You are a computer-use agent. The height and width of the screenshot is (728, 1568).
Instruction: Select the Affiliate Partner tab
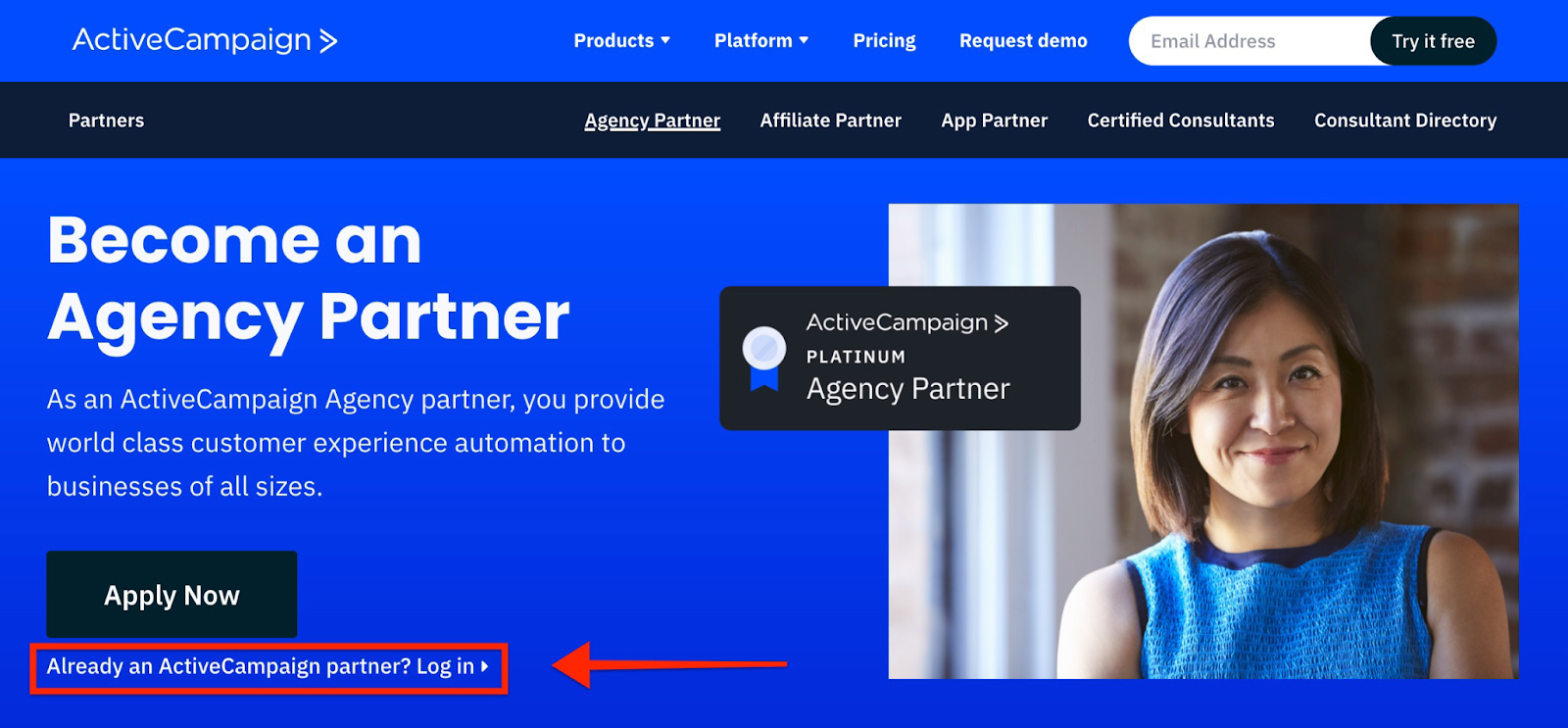click(x=831, y=121)
